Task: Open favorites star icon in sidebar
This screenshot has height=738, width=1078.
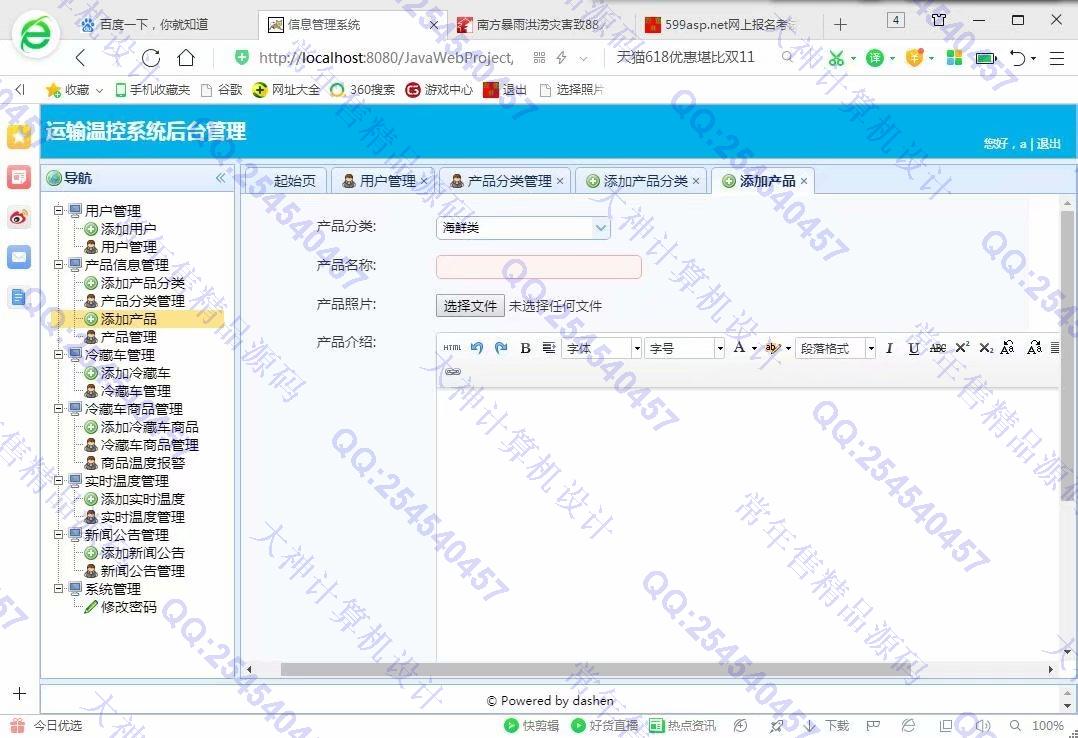Action: (x=19, y=136)
